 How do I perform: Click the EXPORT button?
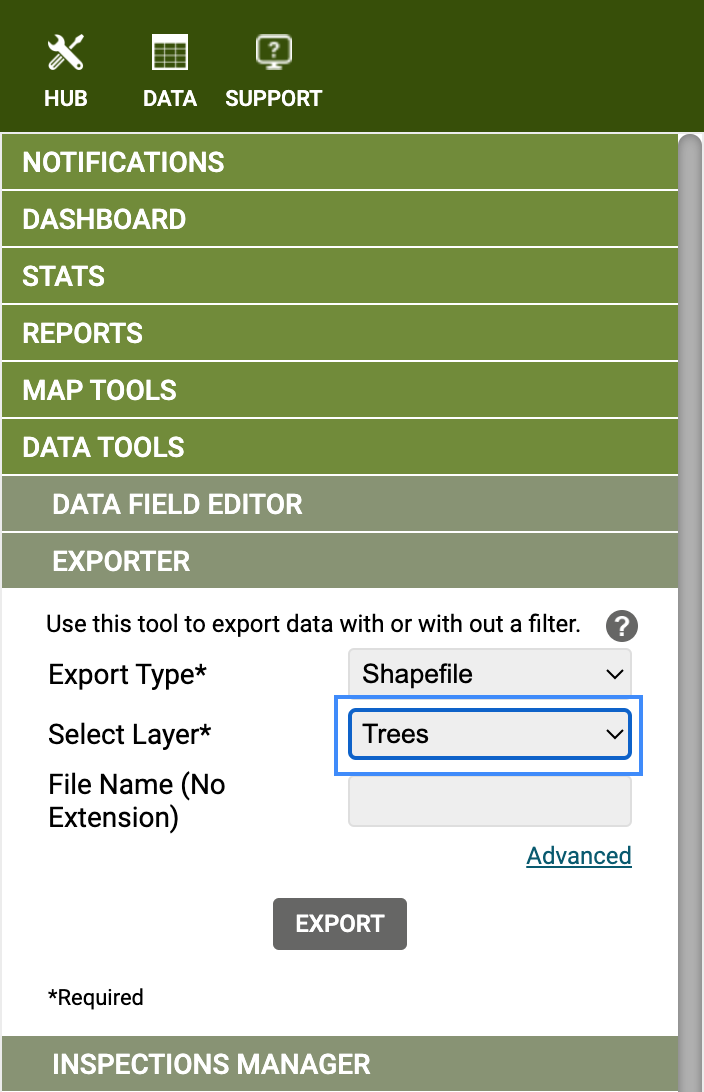click(340, 923)
